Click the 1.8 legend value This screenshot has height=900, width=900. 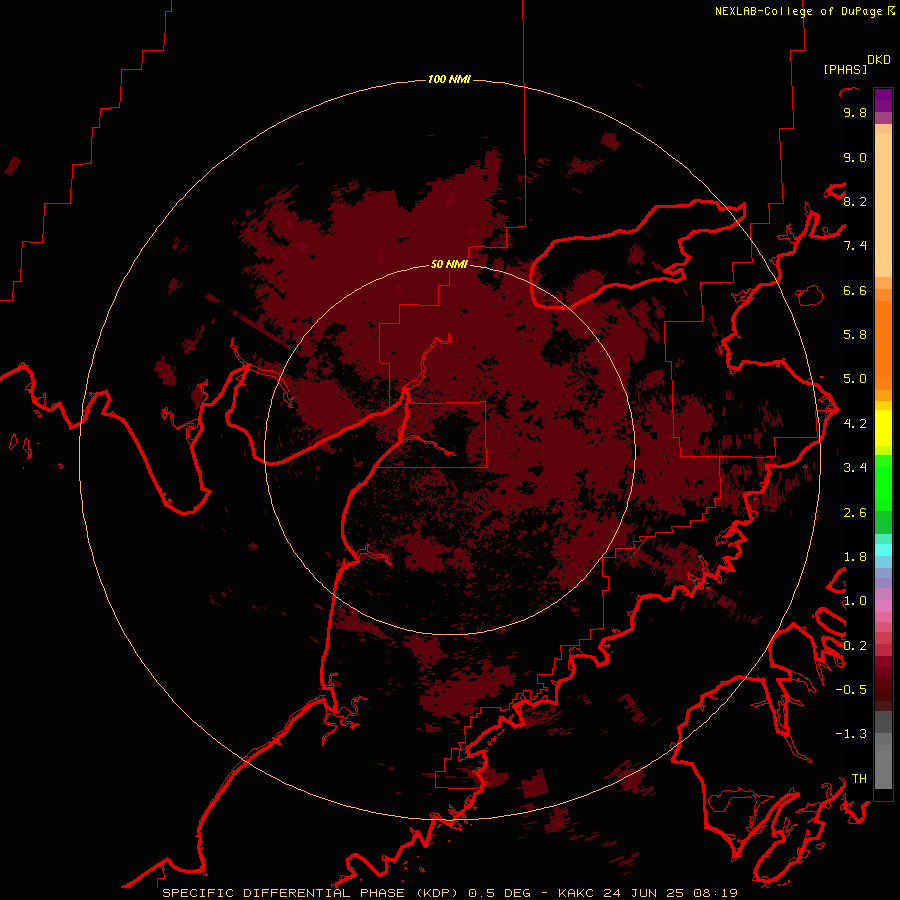(855, 557)
